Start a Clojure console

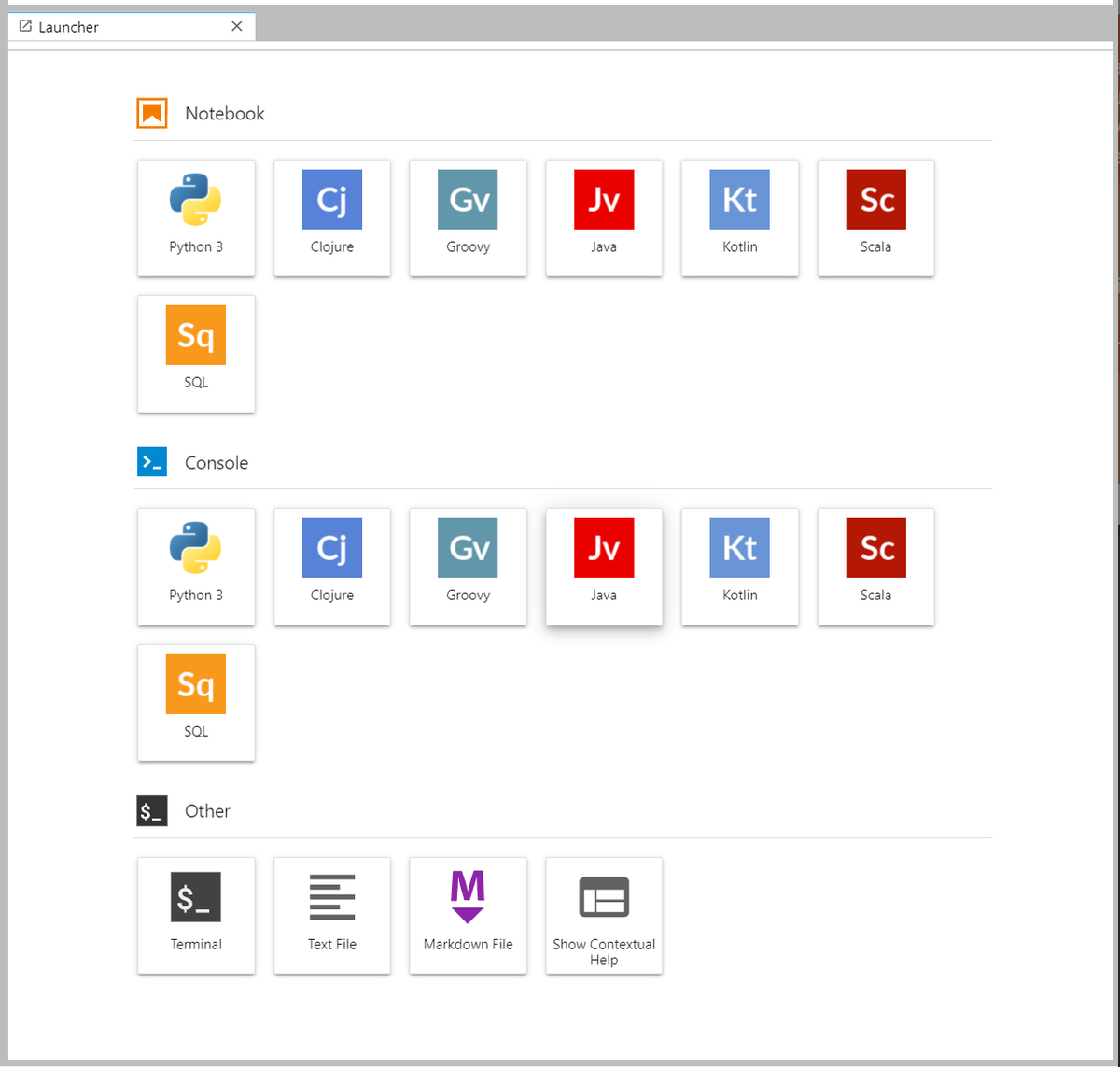332,567
